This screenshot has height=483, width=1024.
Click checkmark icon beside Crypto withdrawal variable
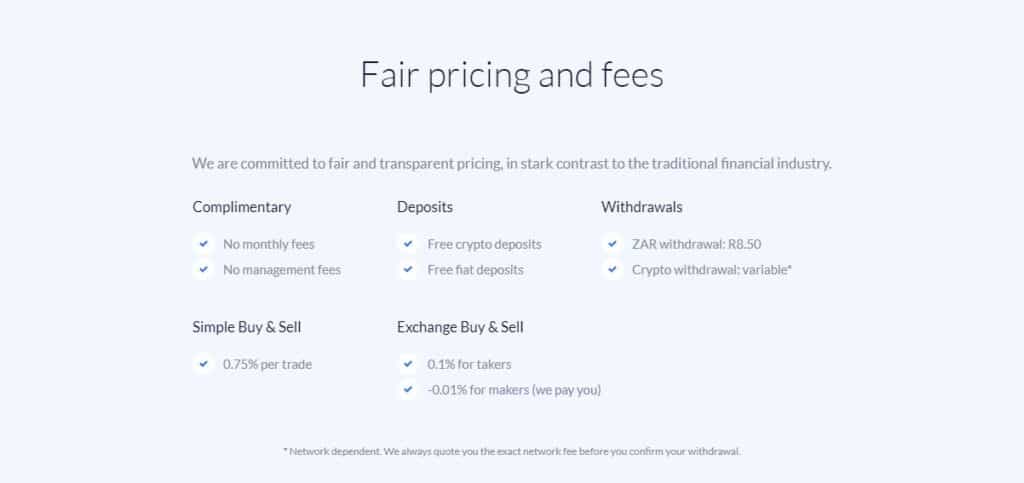pyautogui.click(x=612, y=269)
